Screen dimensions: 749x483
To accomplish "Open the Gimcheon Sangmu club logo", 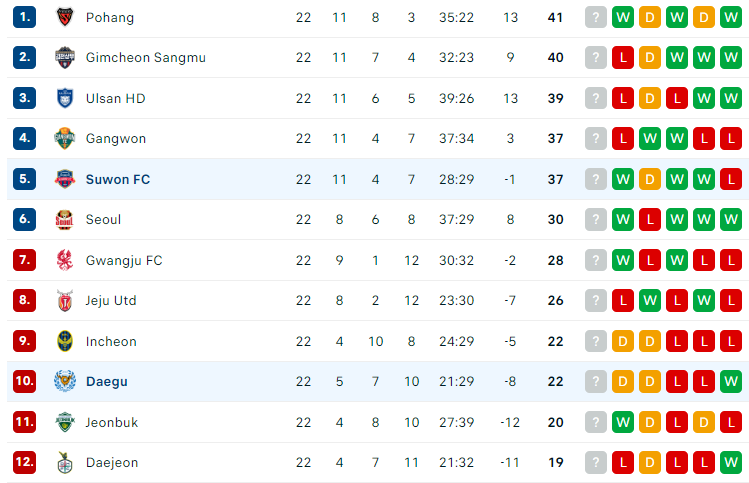I will (65, 57).
